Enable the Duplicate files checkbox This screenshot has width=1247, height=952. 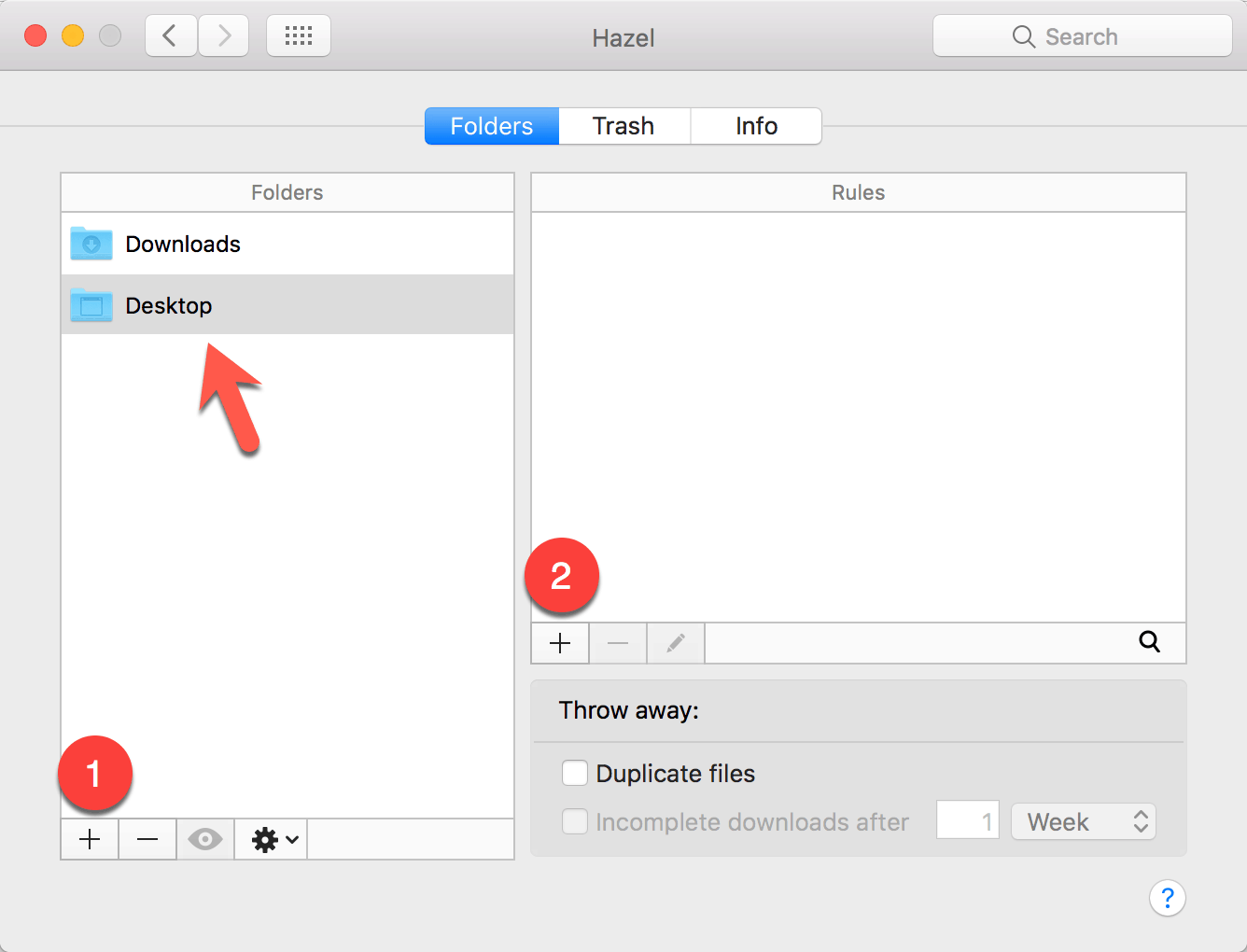[x=575, y=773]
